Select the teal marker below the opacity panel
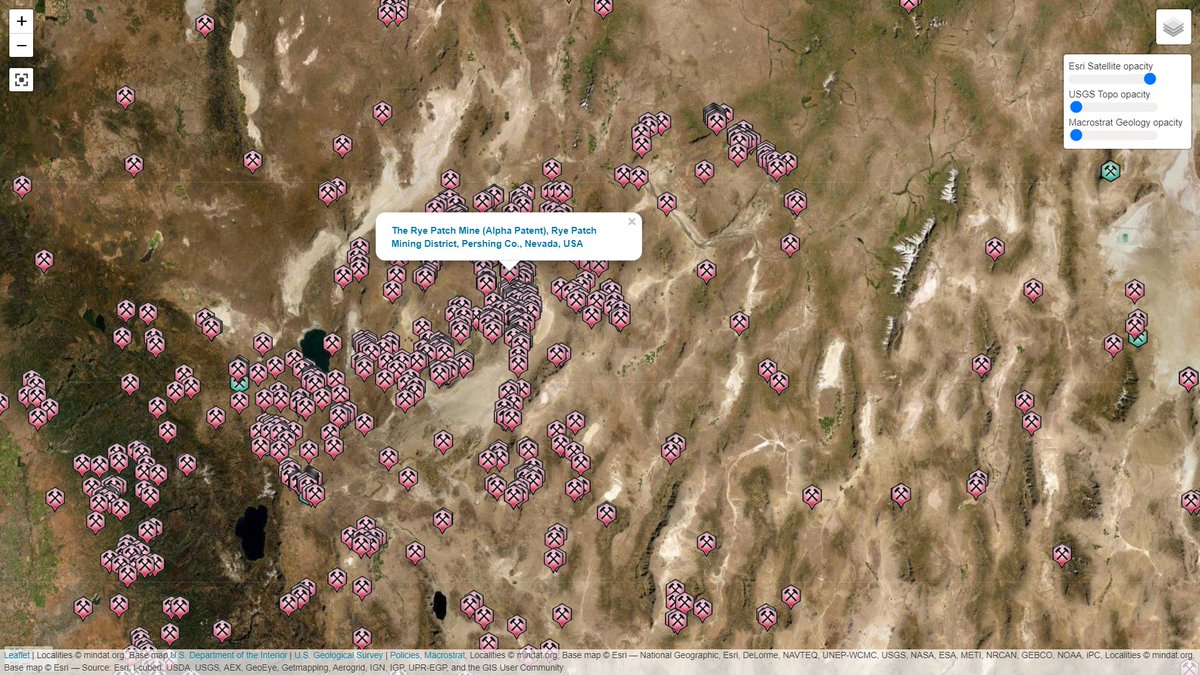Screen dimensions: 1200x675 1110,170
